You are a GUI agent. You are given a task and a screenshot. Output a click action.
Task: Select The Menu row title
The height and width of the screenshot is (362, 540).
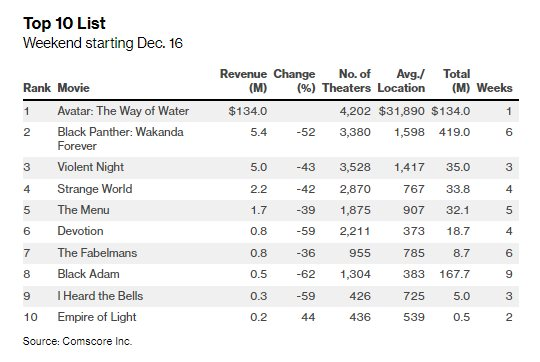pyautogui.click(x=83, y=210)
